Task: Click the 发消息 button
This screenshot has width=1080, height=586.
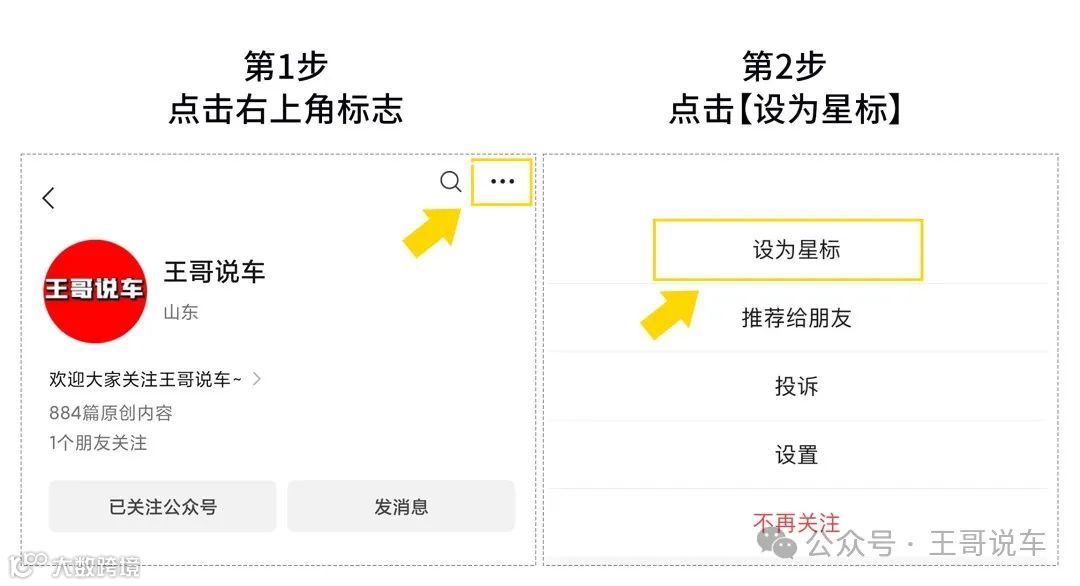Action: (401, 507)
